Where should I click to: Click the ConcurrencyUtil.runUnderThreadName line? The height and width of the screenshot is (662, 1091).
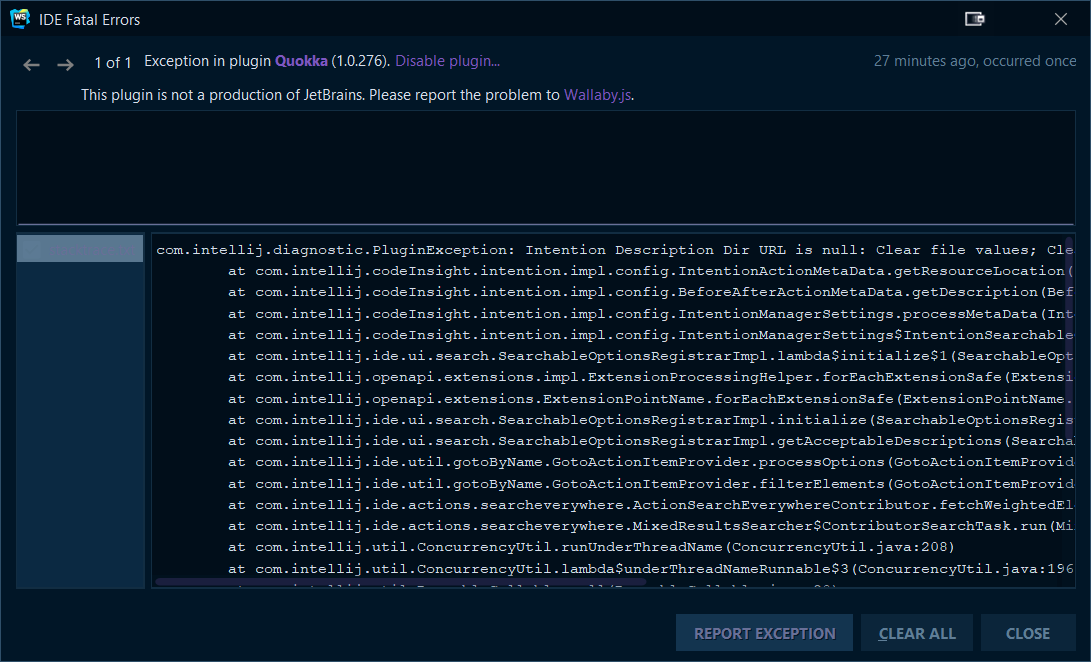point(591,546)
